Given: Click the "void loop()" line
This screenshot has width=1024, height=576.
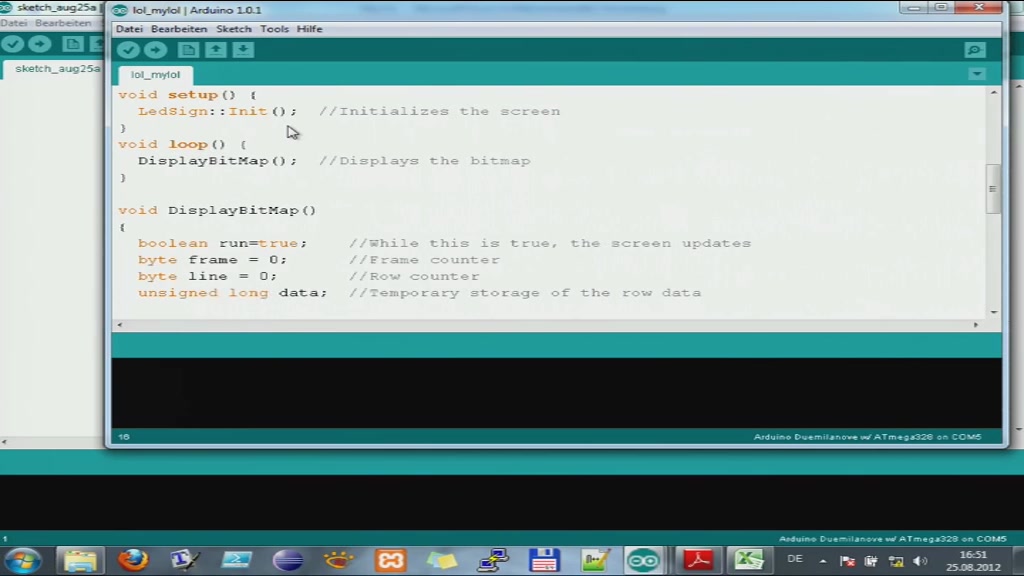Looking at the screenshot, I should click(x=182, y=144).
